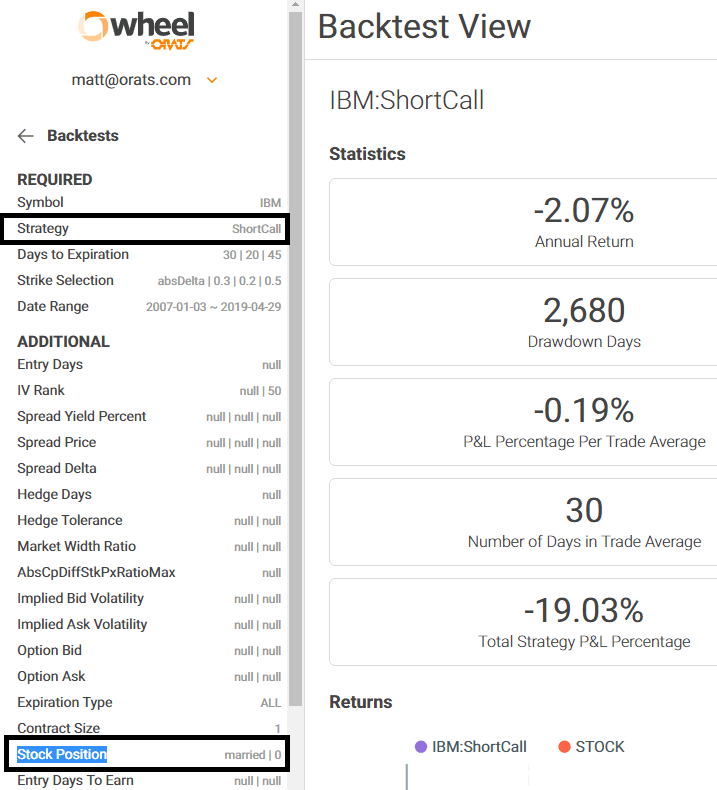The height and width of the screenshot is (790, 717).
Task: Open the Strike Selection absDelta setting
Action: (x=149, y=281)
